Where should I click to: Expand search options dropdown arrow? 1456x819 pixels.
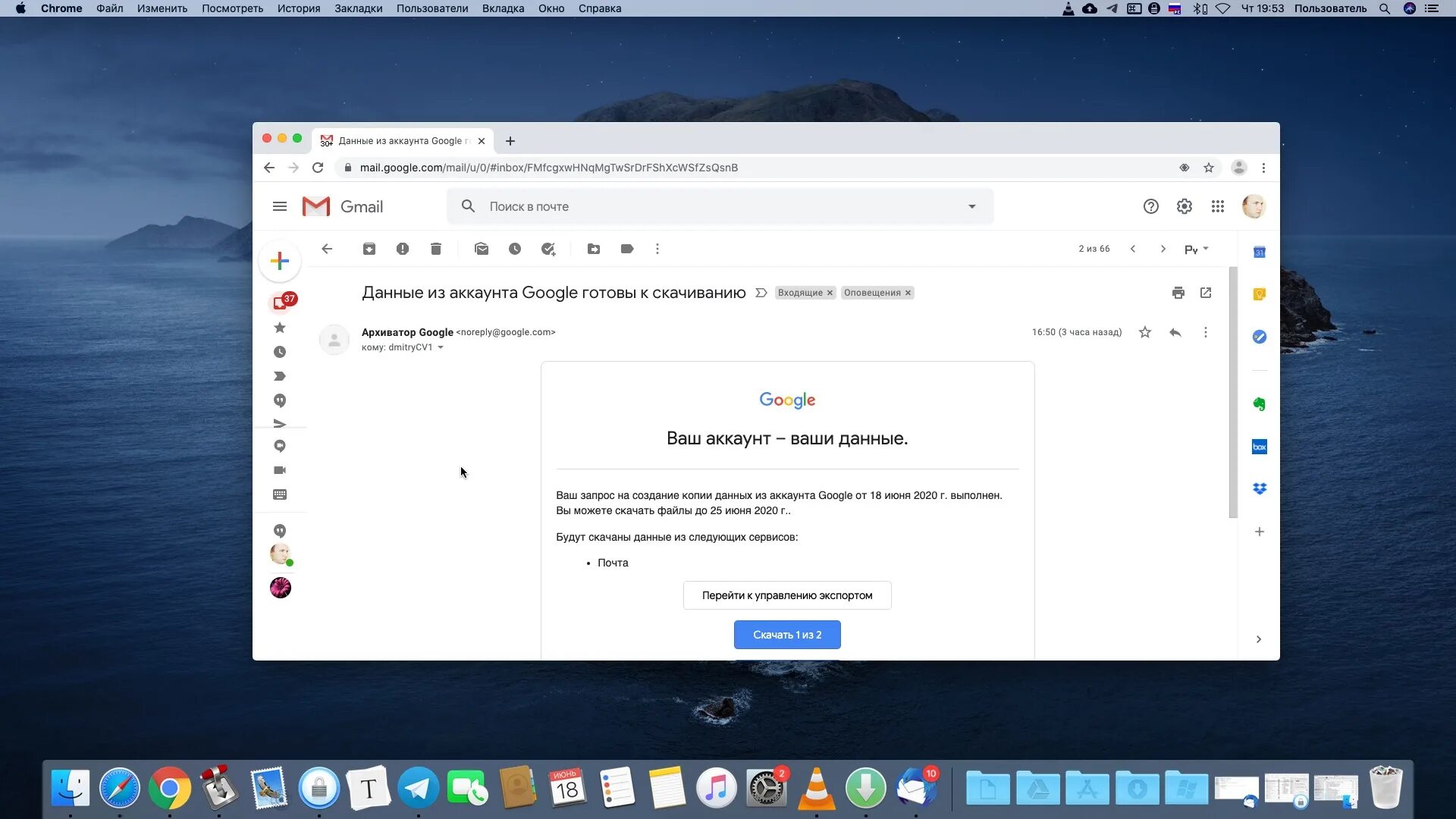pos(971,206)
